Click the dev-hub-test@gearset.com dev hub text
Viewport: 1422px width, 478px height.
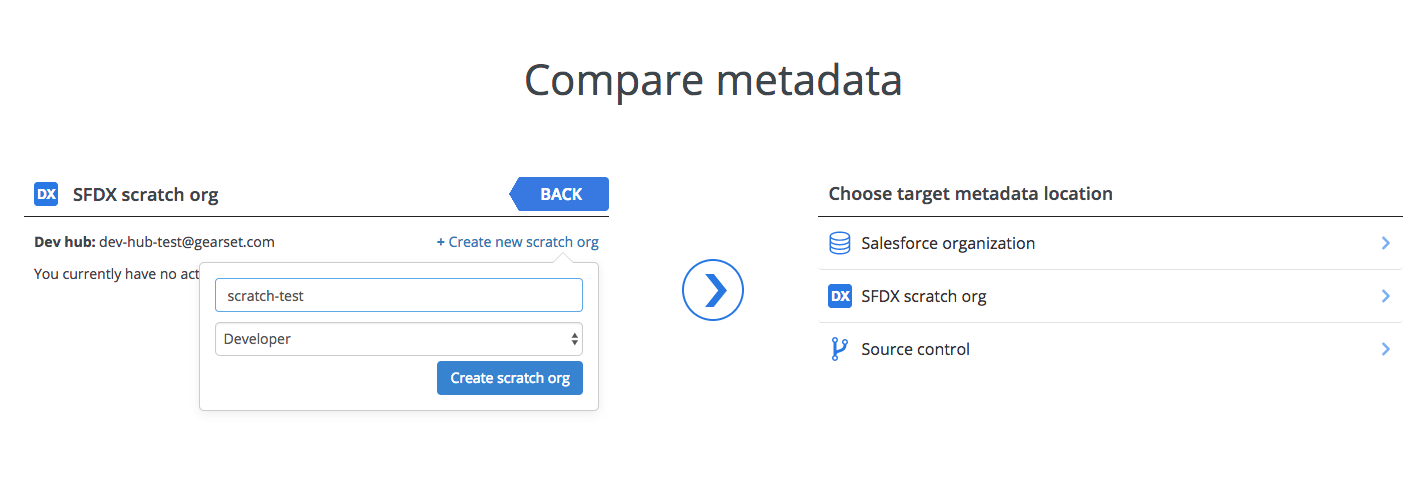pyautogui.click(x=186, y=242)
